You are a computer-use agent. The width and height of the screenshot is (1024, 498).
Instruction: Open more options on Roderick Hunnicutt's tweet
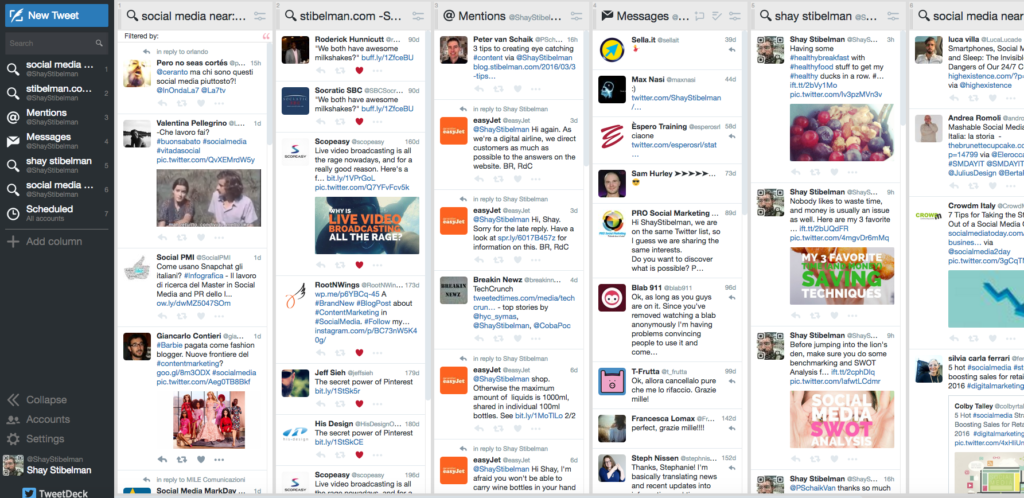377,70
